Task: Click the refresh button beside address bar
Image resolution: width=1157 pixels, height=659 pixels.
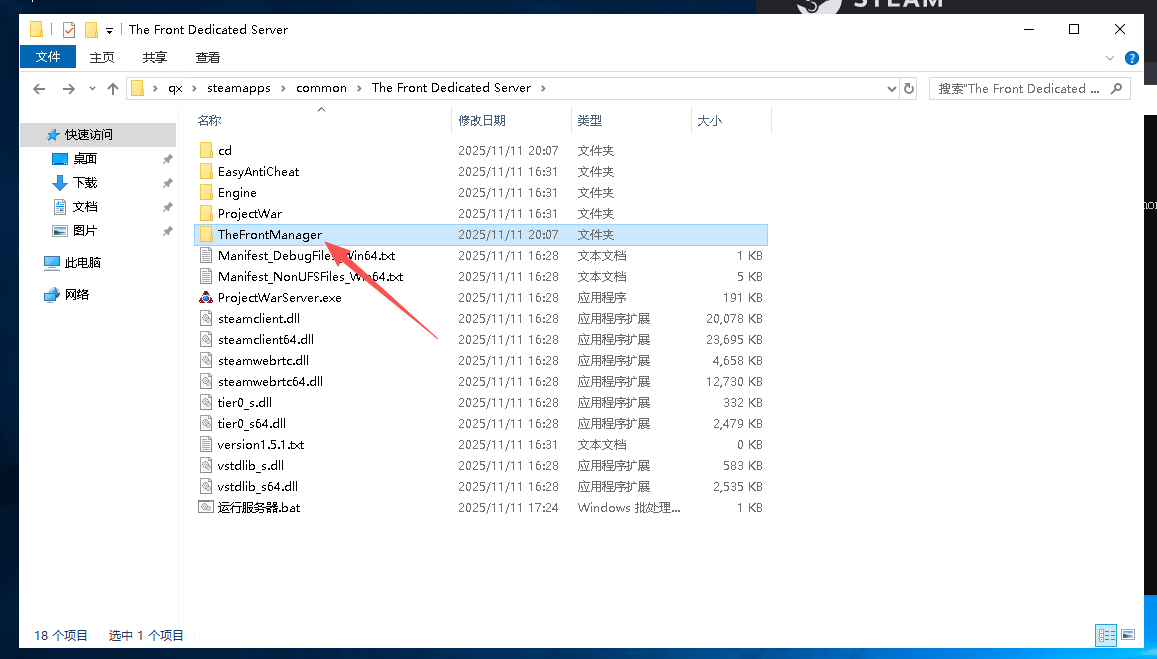Action: (909, 88)
